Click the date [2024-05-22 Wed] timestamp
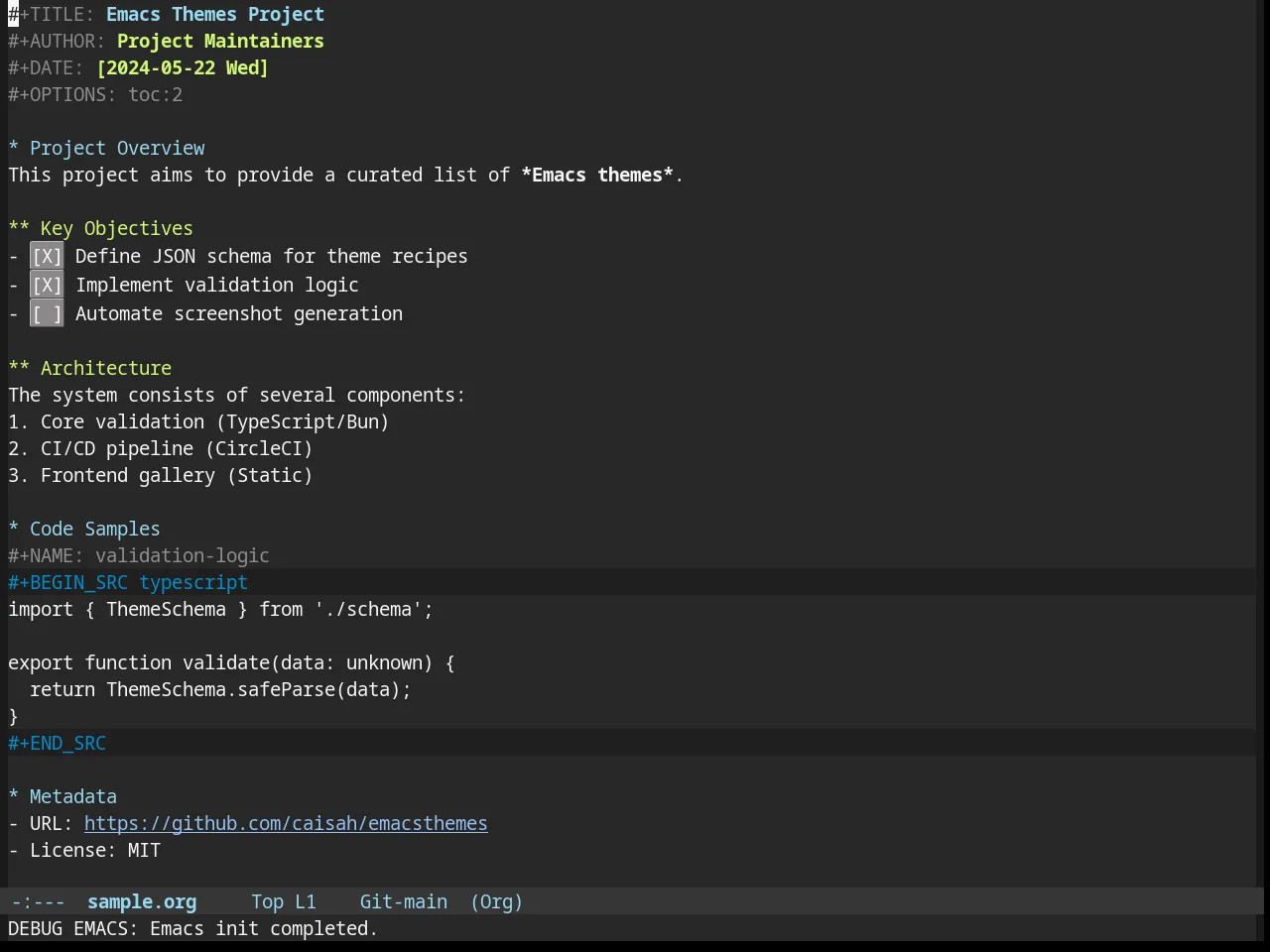This screenshot has height=952, width=1270. tap(183, 68)
